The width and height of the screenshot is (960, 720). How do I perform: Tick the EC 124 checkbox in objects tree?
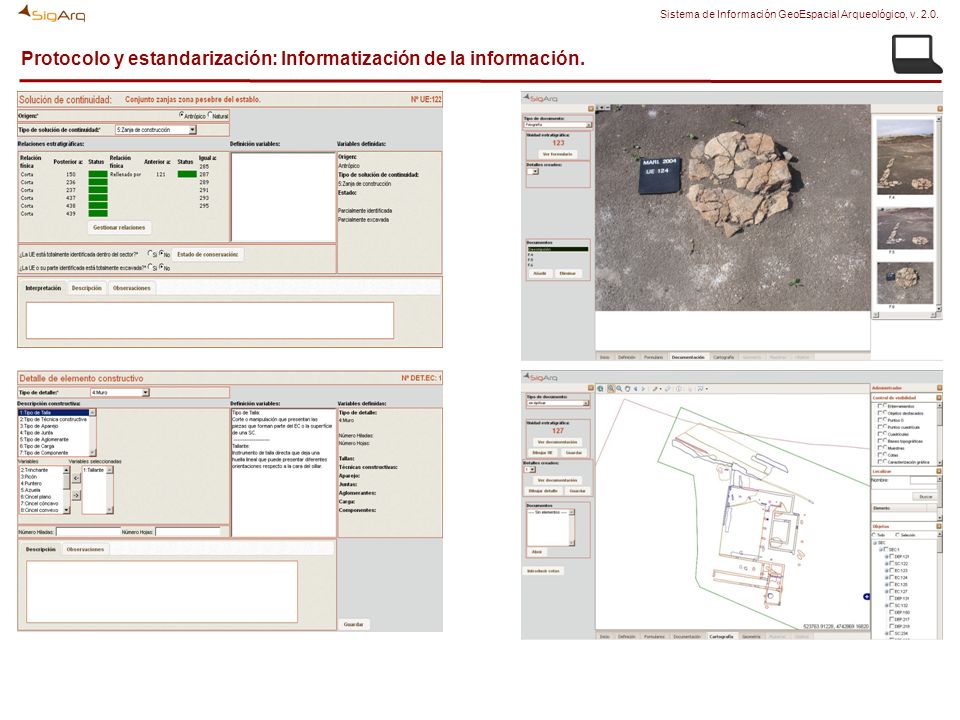(892, 577)
